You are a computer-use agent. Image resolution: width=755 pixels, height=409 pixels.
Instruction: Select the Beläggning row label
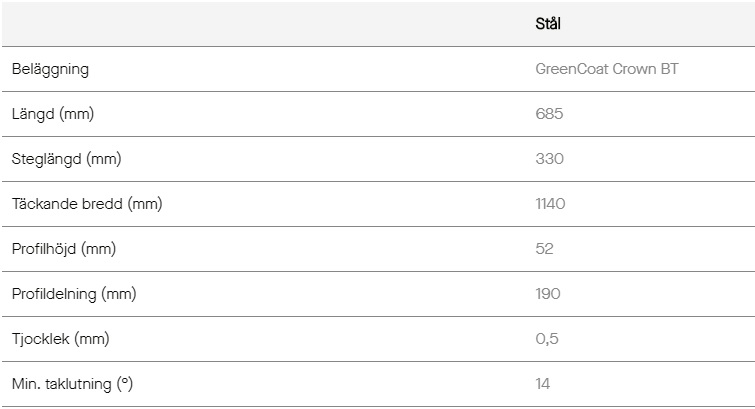50,69
